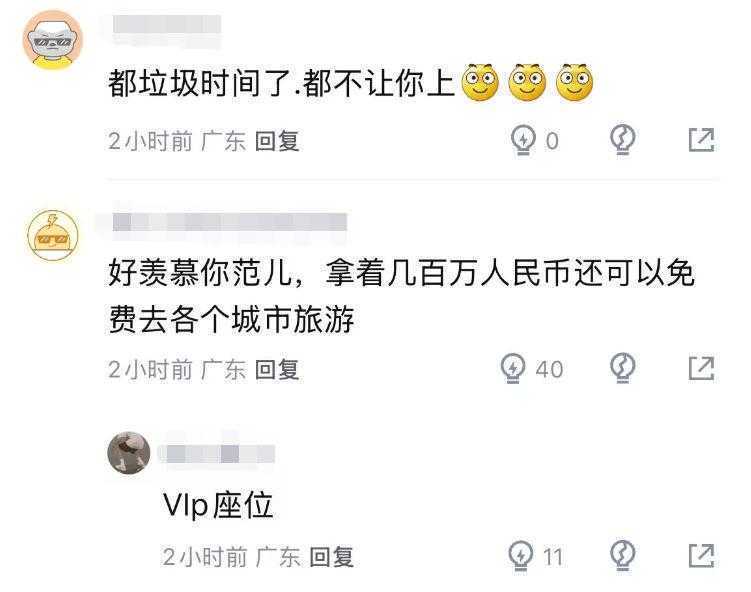The image size is (751, 592).
Task: Select the VIP座位 reply text
Action: [218, 505]
